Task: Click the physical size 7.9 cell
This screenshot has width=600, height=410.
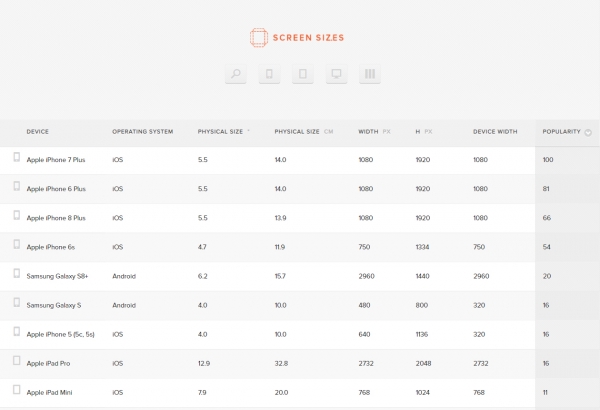Action: 202,393
